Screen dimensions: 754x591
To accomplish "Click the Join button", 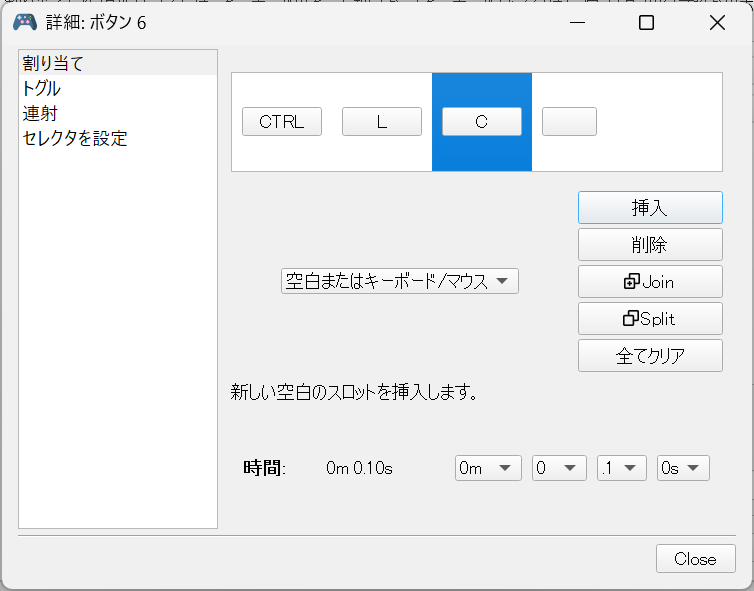I will 649,282.
